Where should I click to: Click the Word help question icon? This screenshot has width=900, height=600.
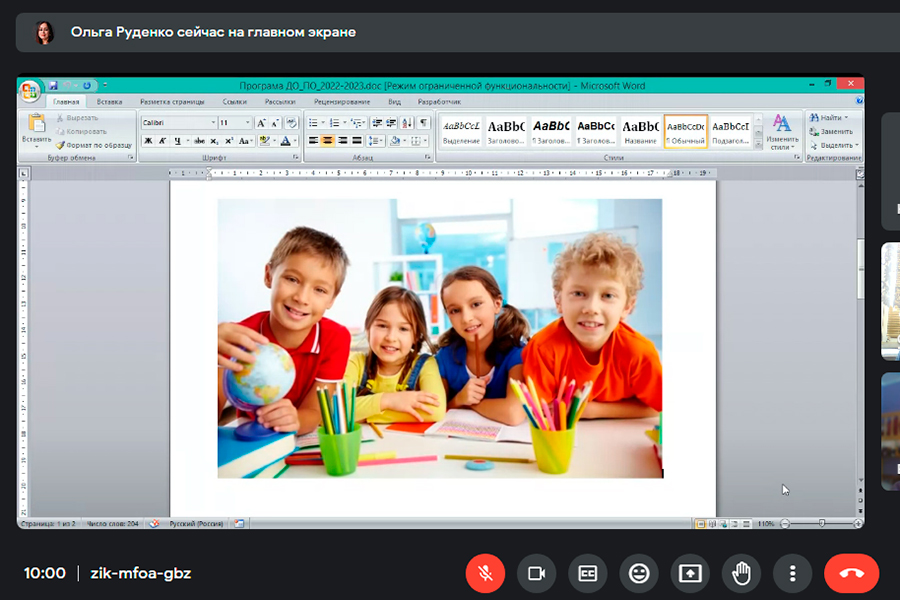tap(859, 101)
